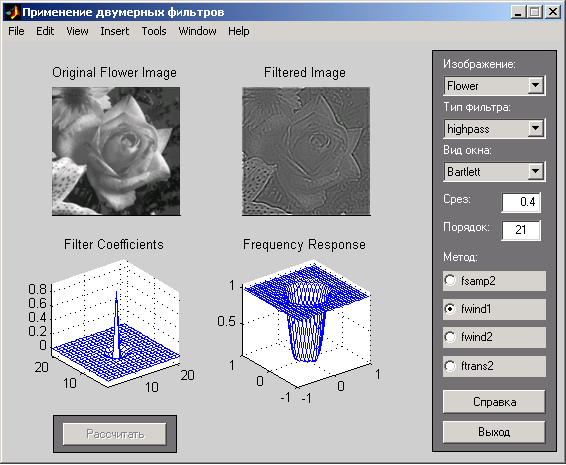
Task: Click the MATLAB icon in title bar
Action: pyautogui.click(x=12, y=13)
